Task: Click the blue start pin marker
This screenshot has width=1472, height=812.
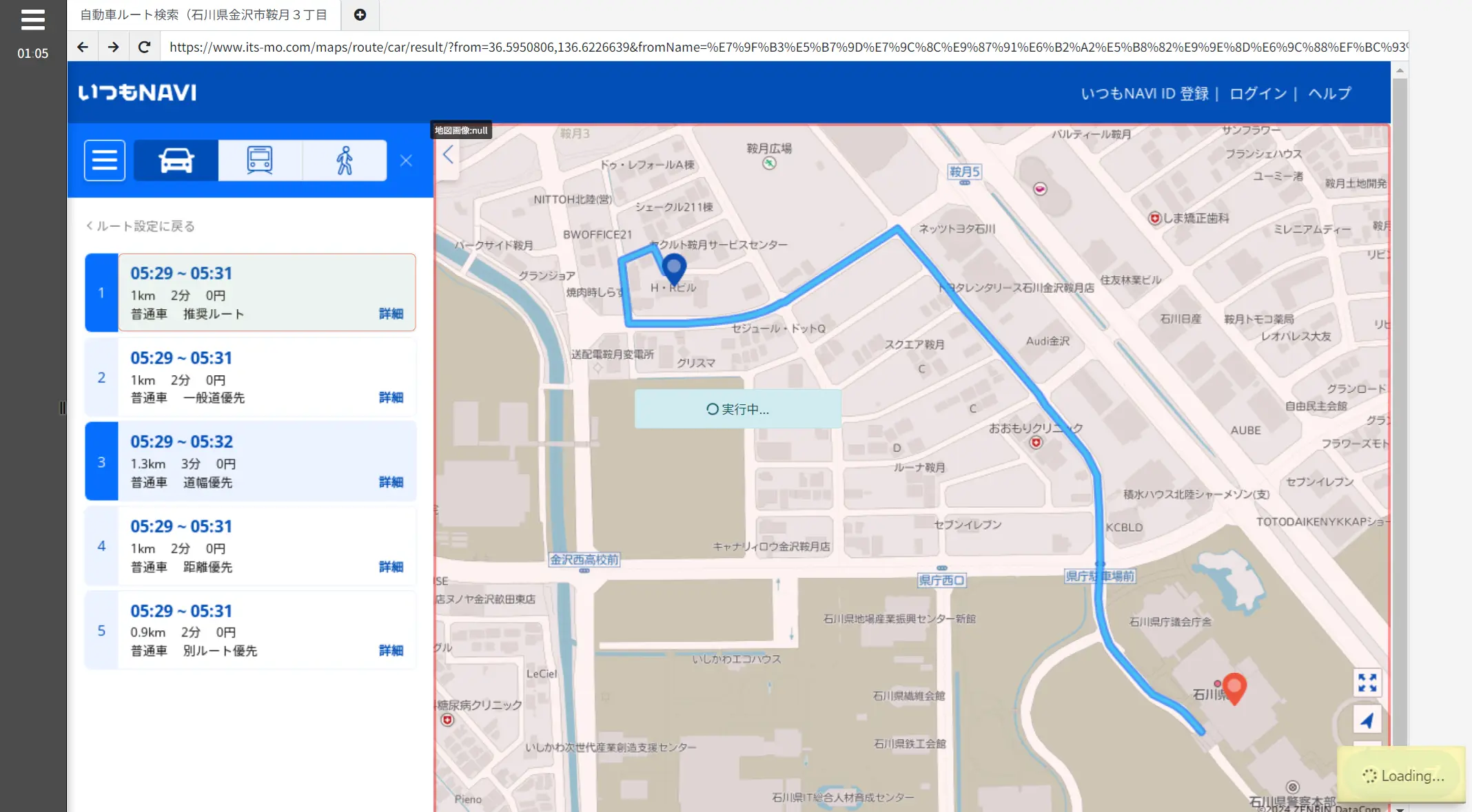Action: tap(673, 269)
